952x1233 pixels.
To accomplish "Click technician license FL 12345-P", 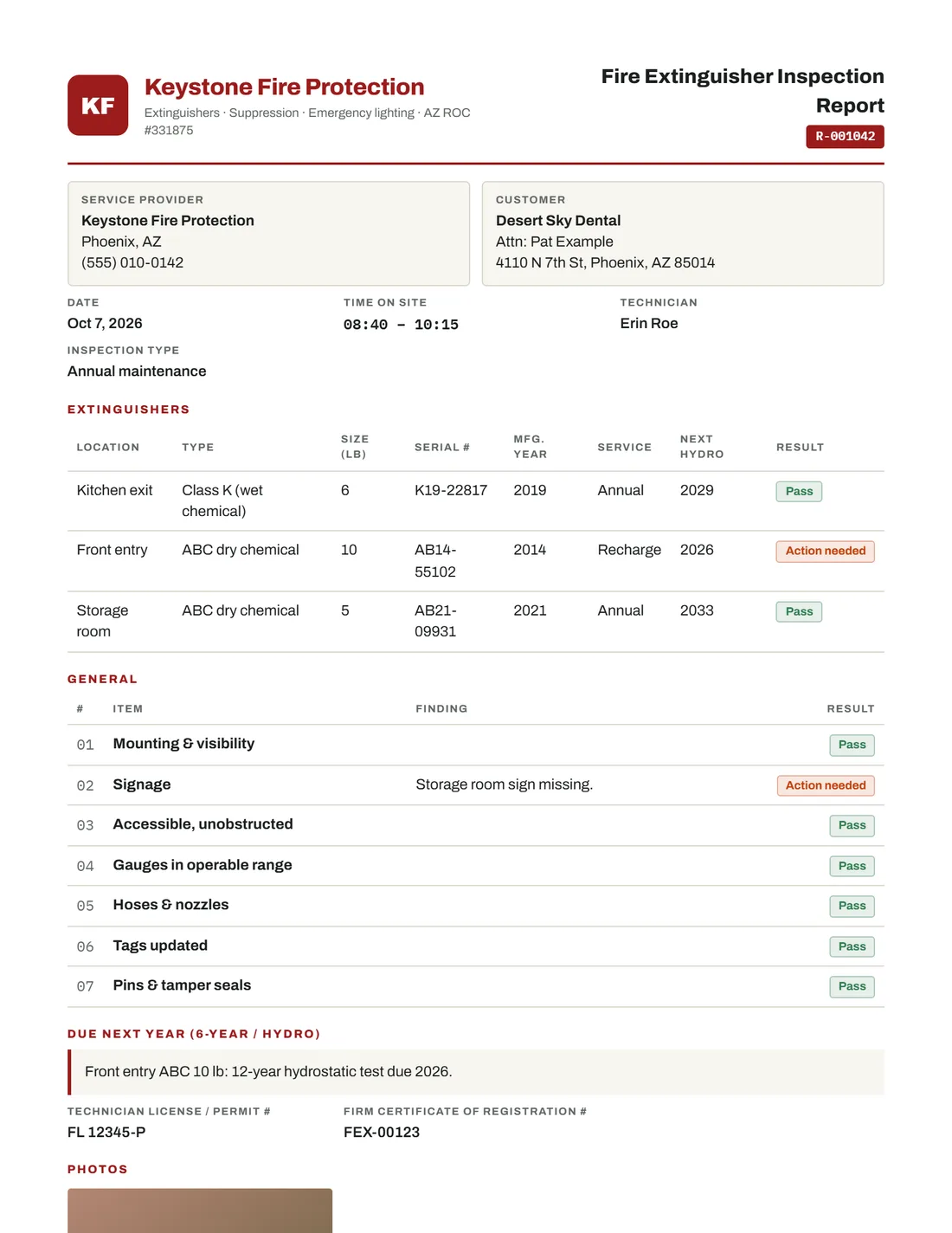I will (x=106, y=1132).
